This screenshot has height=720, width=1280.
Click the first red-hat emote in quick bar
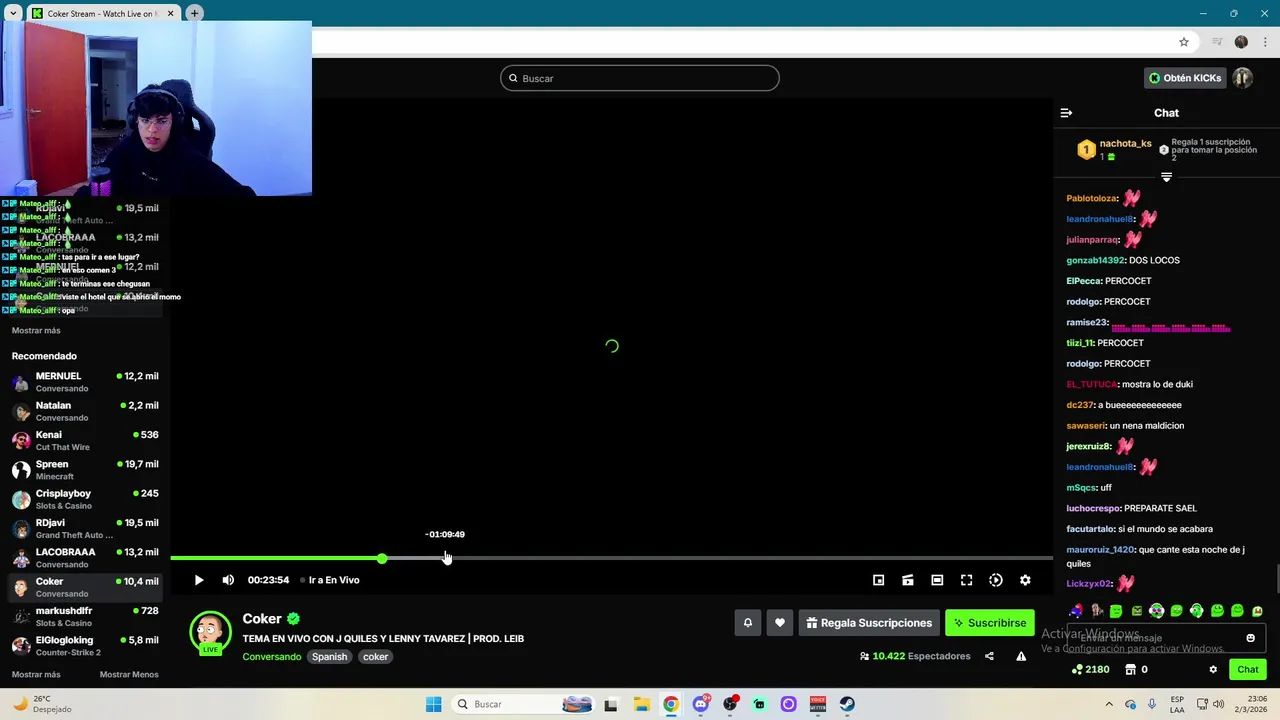(1076, 610)
